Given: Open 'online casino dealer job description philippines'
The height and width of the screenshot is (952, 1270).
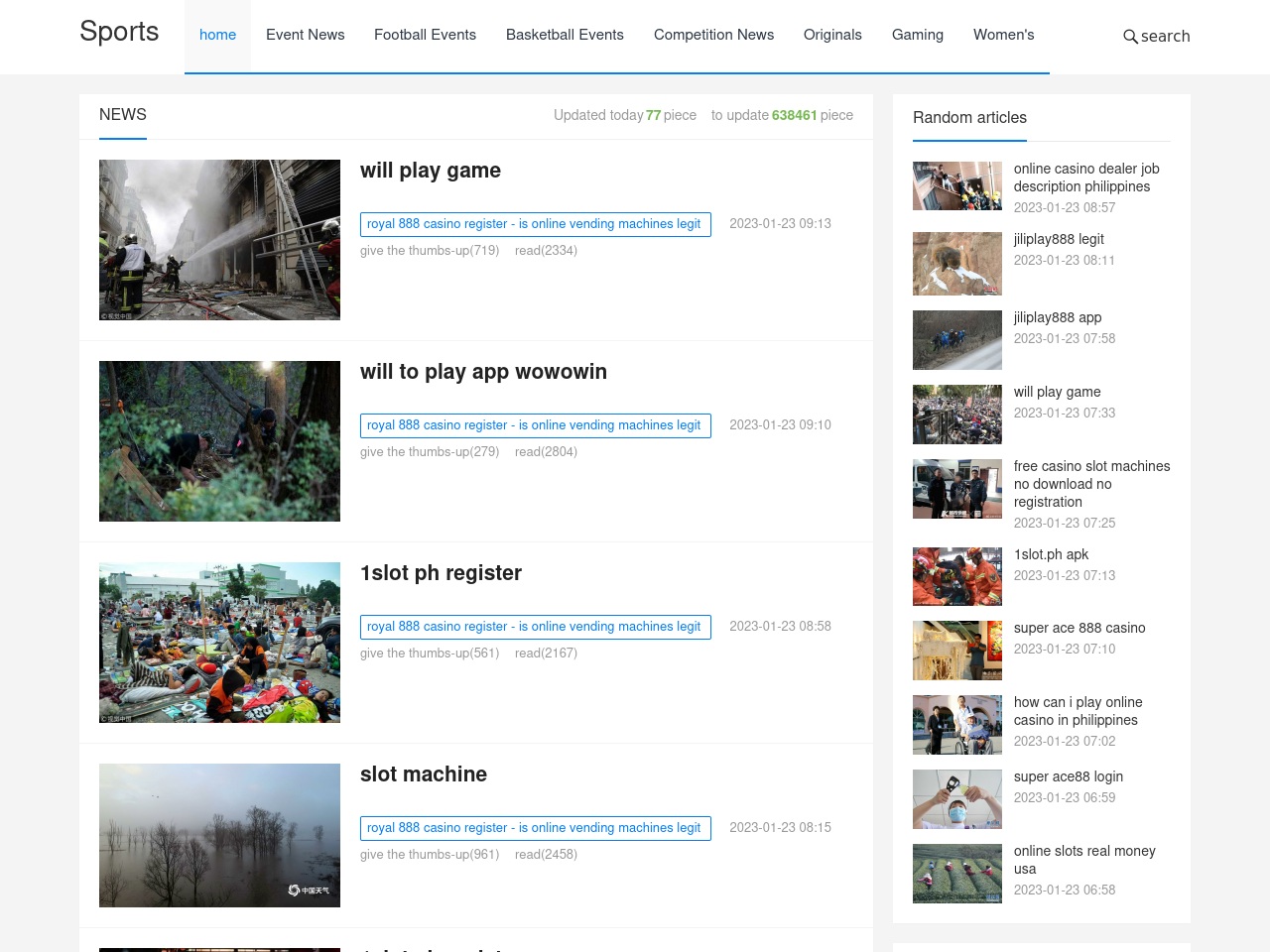Looking at the screenshot, I should [x=1086, y=178].
